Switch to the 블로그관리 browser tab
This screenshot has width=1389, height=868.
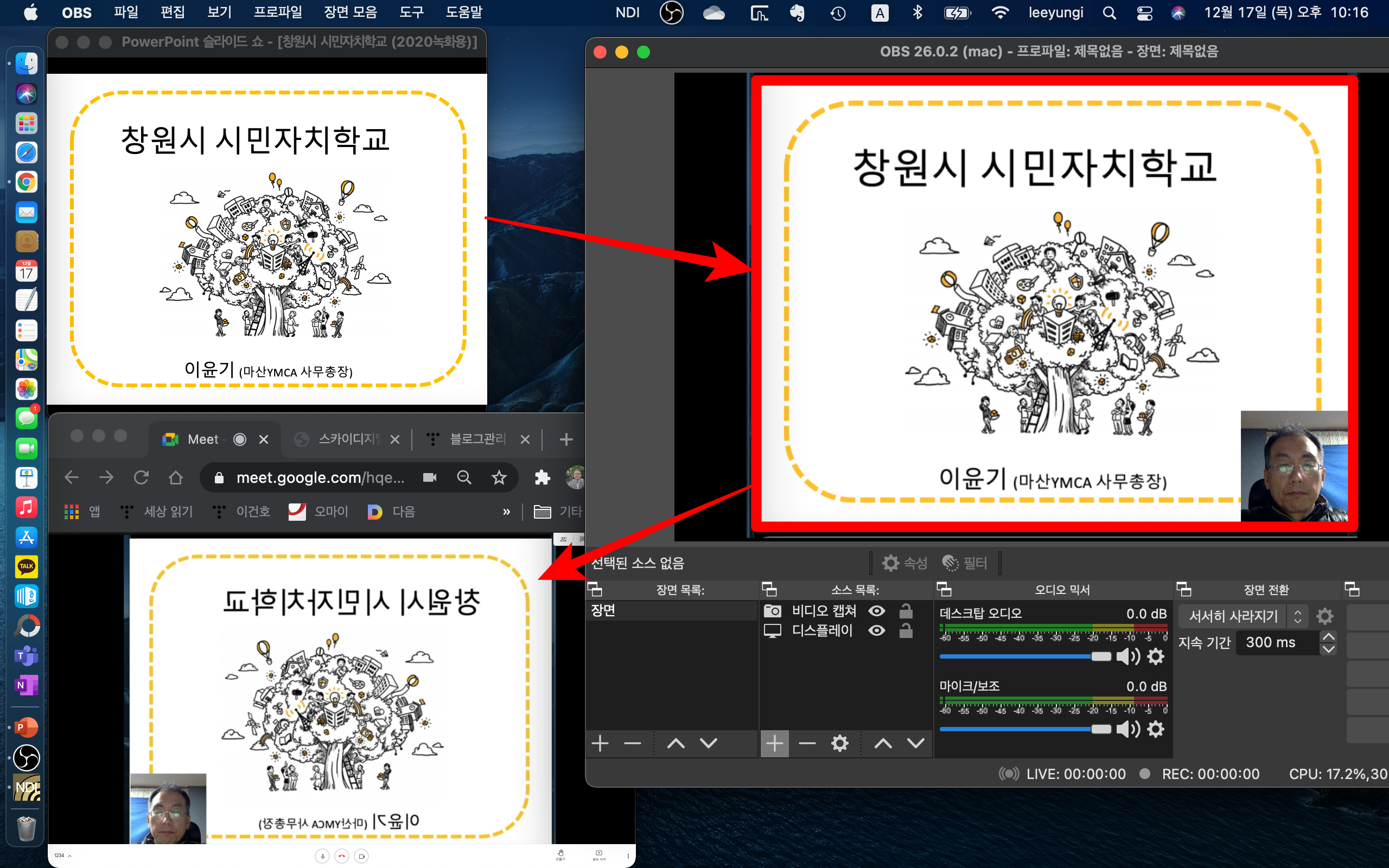(476, 439)
